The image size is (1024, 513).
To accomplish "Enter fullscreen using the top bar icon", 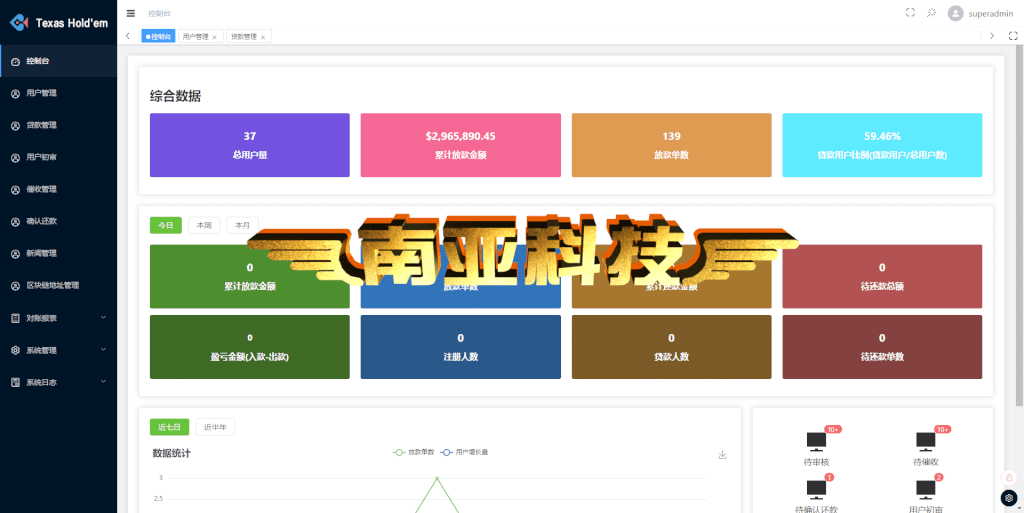I will pos(910,12).
